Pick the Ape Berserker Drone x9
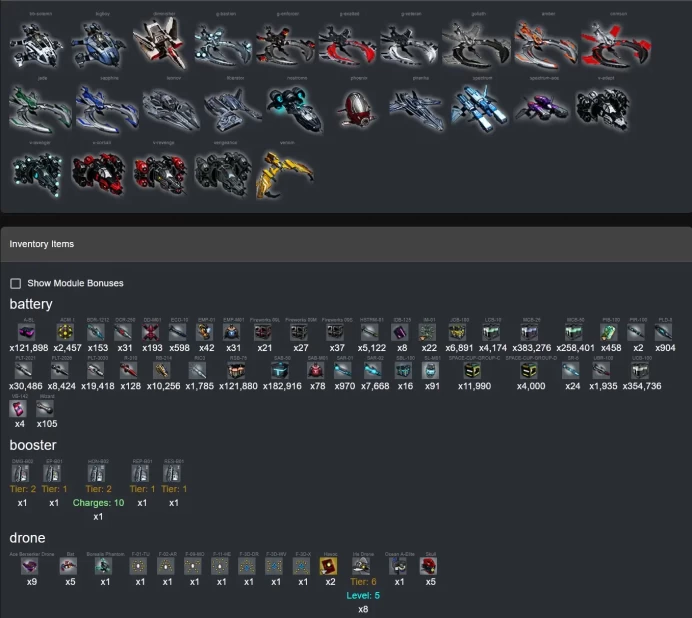The width and height of the screenshot is (692, 618). [30, 566]
